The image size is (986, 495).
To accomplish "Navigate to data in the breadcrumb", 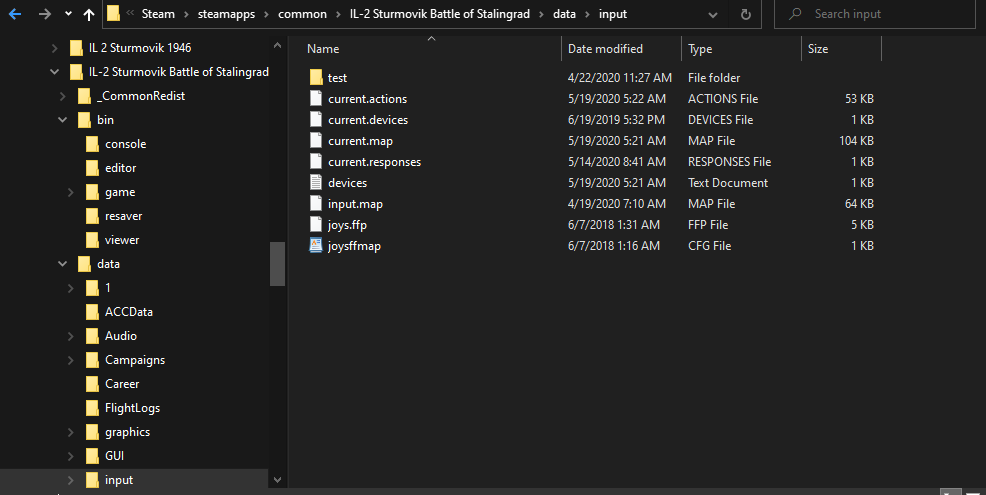I will click(x=564, y=14).
